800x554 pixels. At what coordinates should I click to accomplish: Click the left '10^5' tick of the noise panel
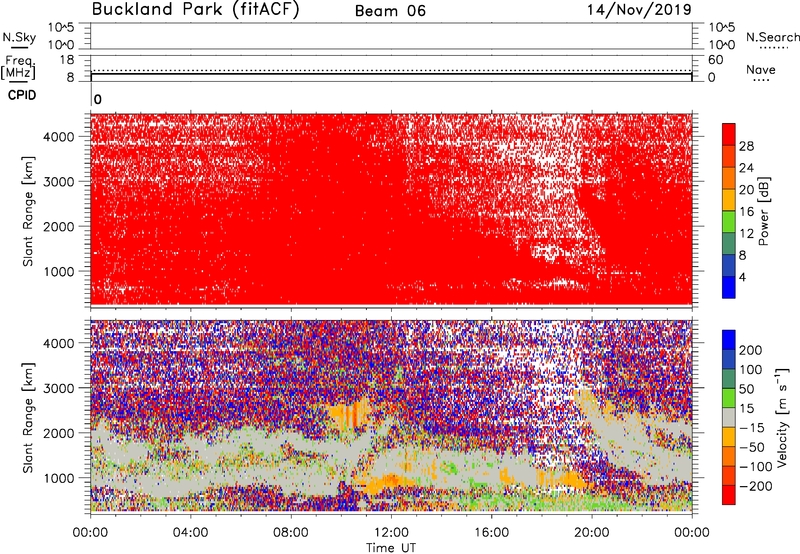point(62,27)
